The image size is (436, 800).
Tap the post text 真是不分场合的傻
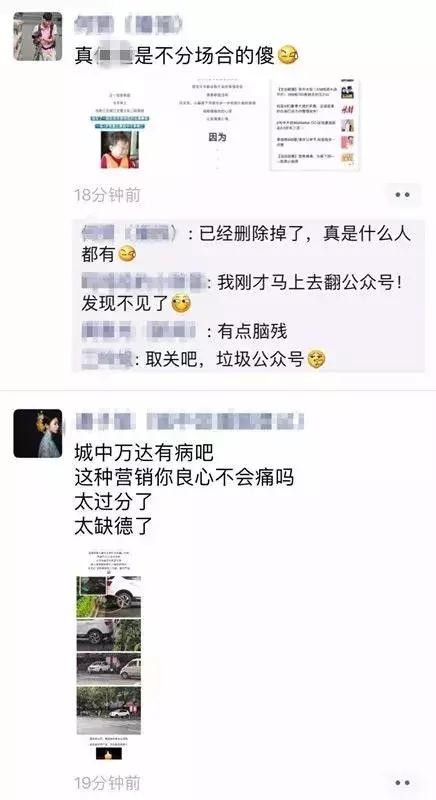point(186,55)
